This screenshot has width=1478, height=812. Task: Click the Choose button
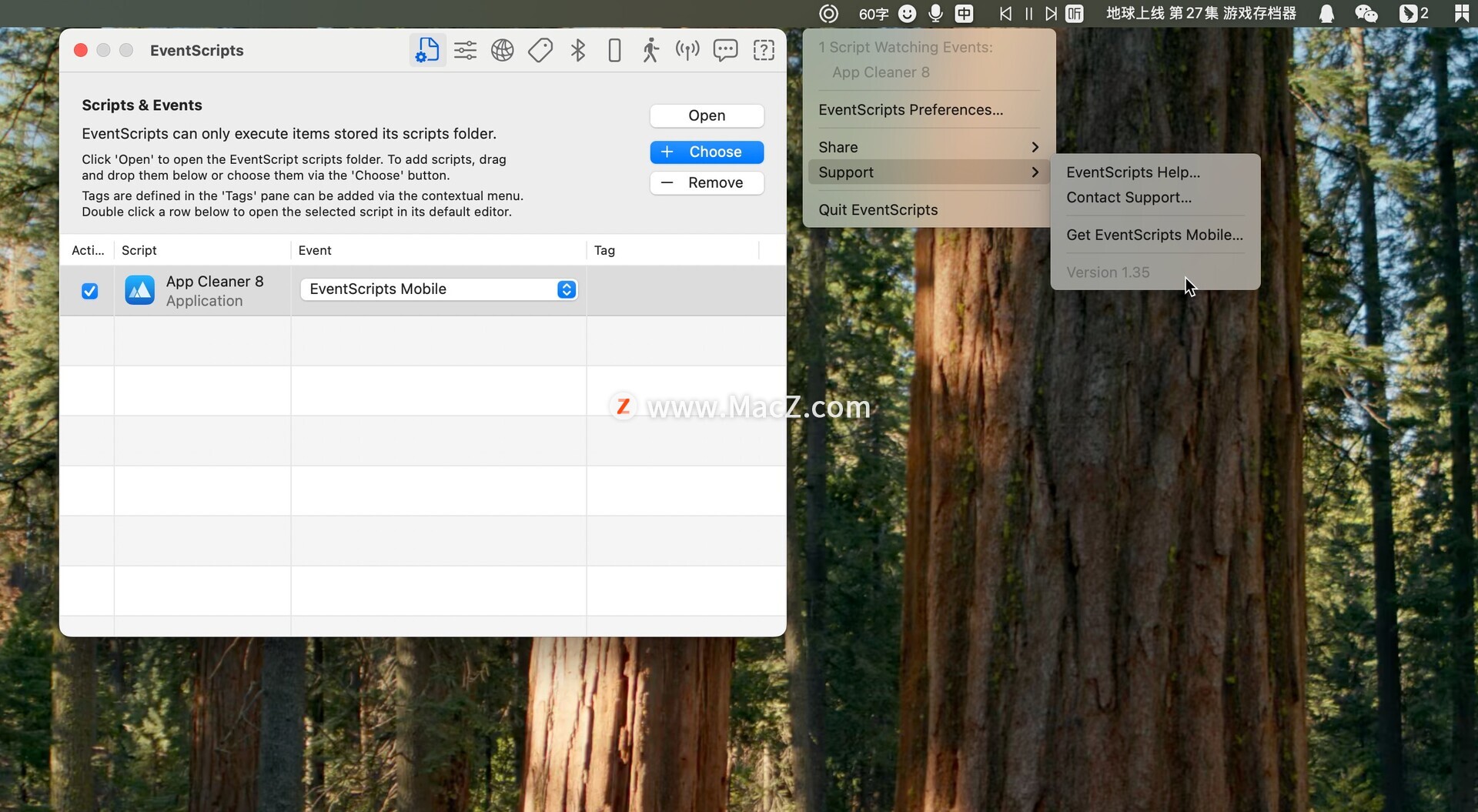pyautogui.click(x=707, y=152)
